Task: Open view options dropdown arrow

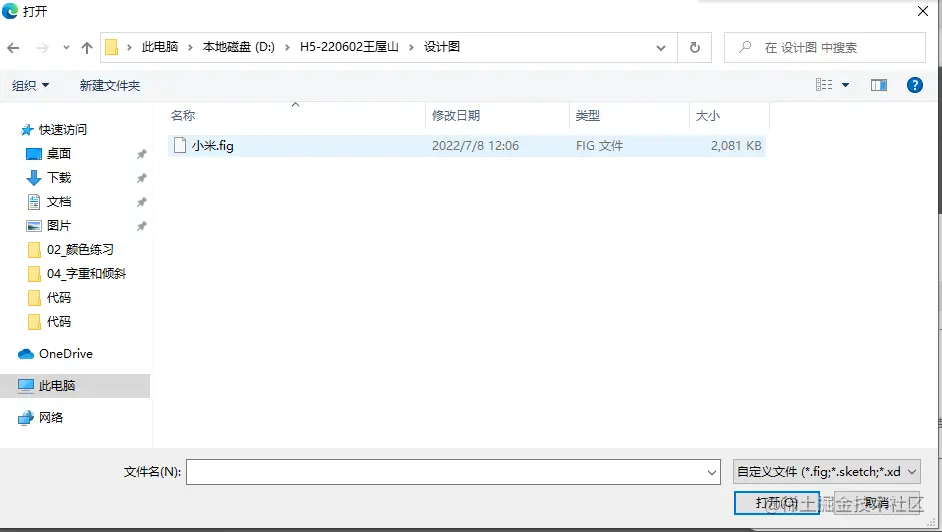Action: (x=845, y=85)
